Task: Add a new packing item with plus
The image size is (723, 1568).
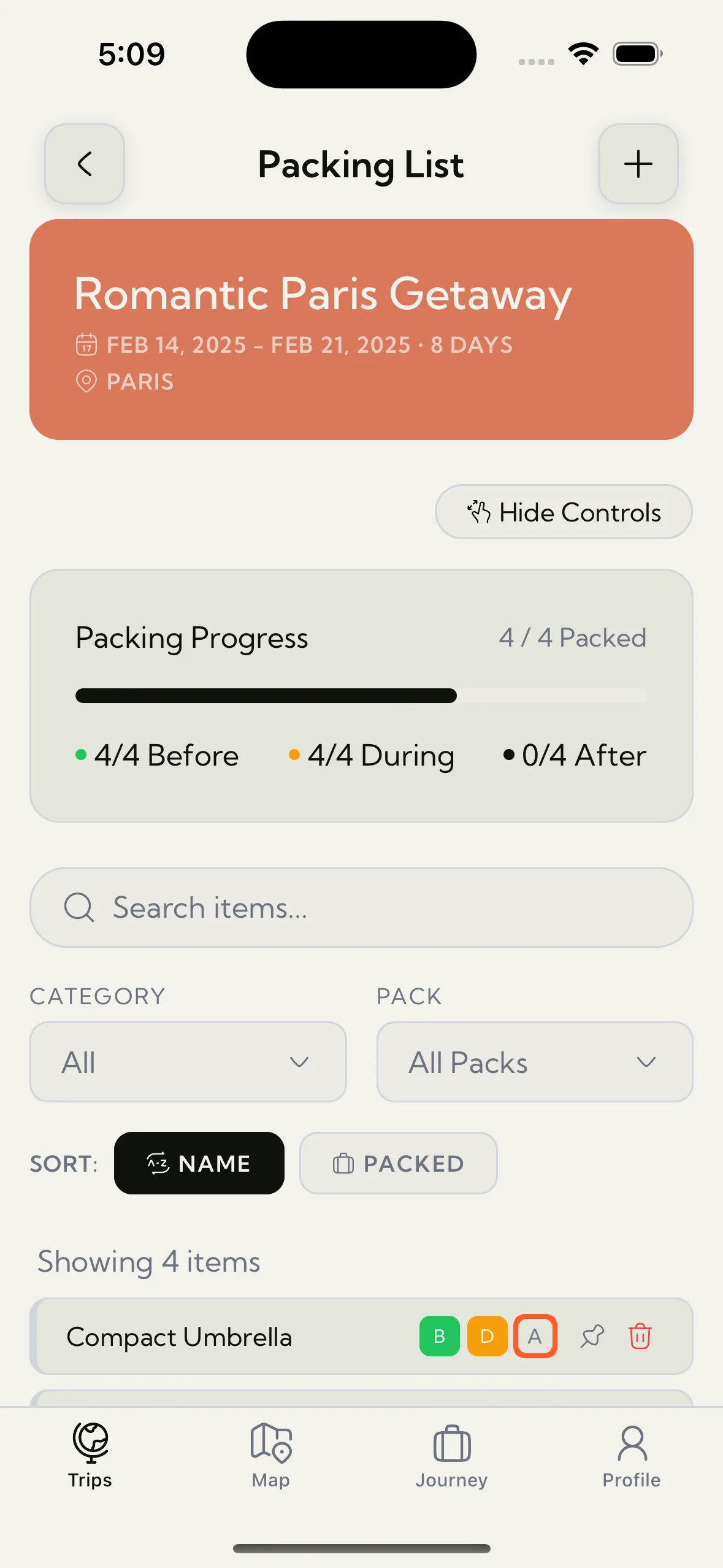Action: [638, 164]
